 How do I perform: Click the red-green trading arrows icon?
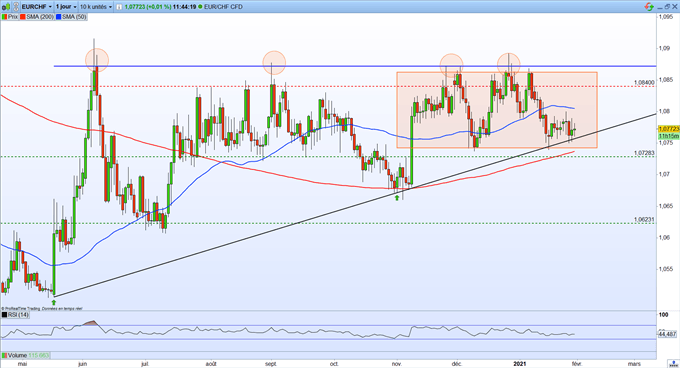coord(649,7)
